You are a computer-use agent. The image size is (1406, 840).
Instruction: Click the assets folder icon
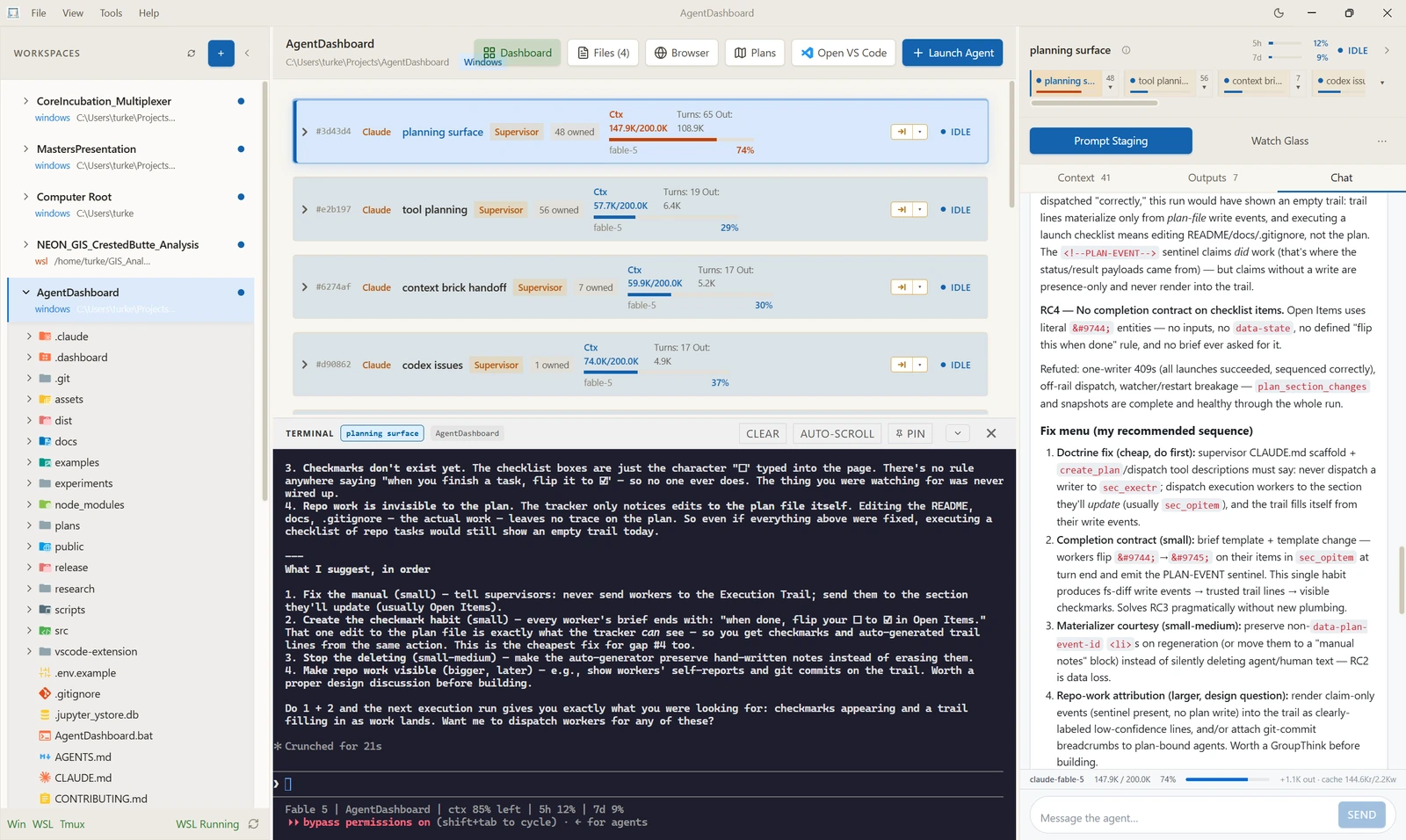click(x=45, y=400)
